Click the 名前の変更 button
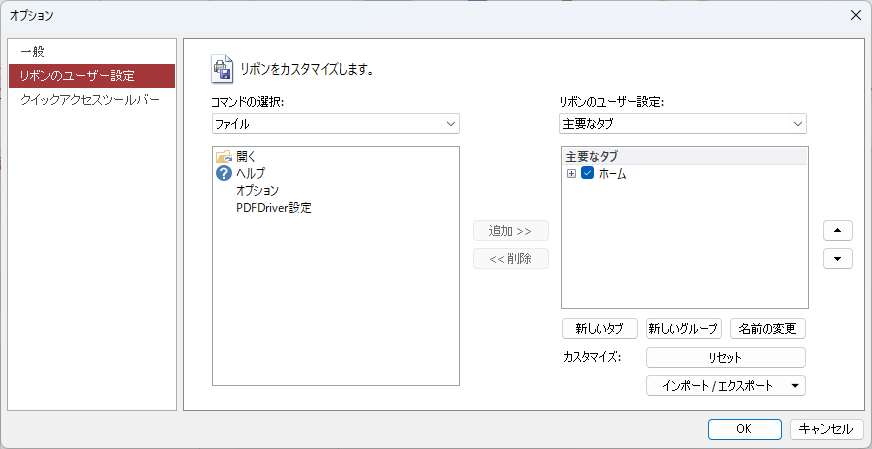Image resolution: width=872 pixels, height=449 pixels. 767,329
